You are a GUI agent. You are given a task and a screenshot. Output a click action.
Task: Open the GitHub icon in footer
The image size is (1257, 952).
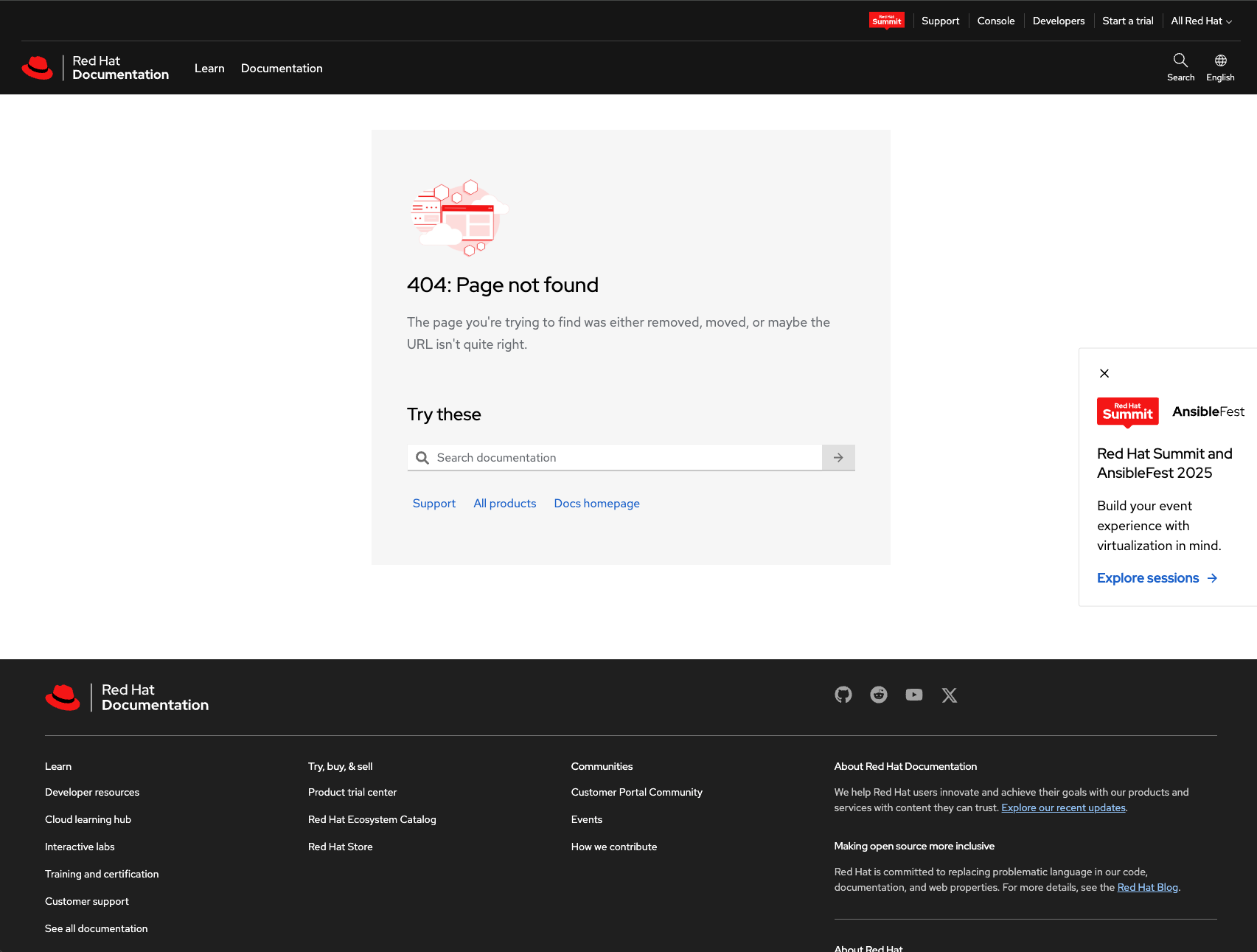pyautogui.click(x=843, y=695)
